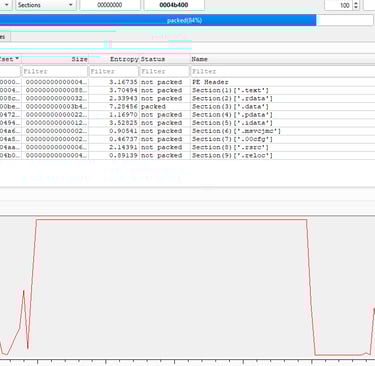Select the Section(8) '.rsrc' row

click(187, 147)
